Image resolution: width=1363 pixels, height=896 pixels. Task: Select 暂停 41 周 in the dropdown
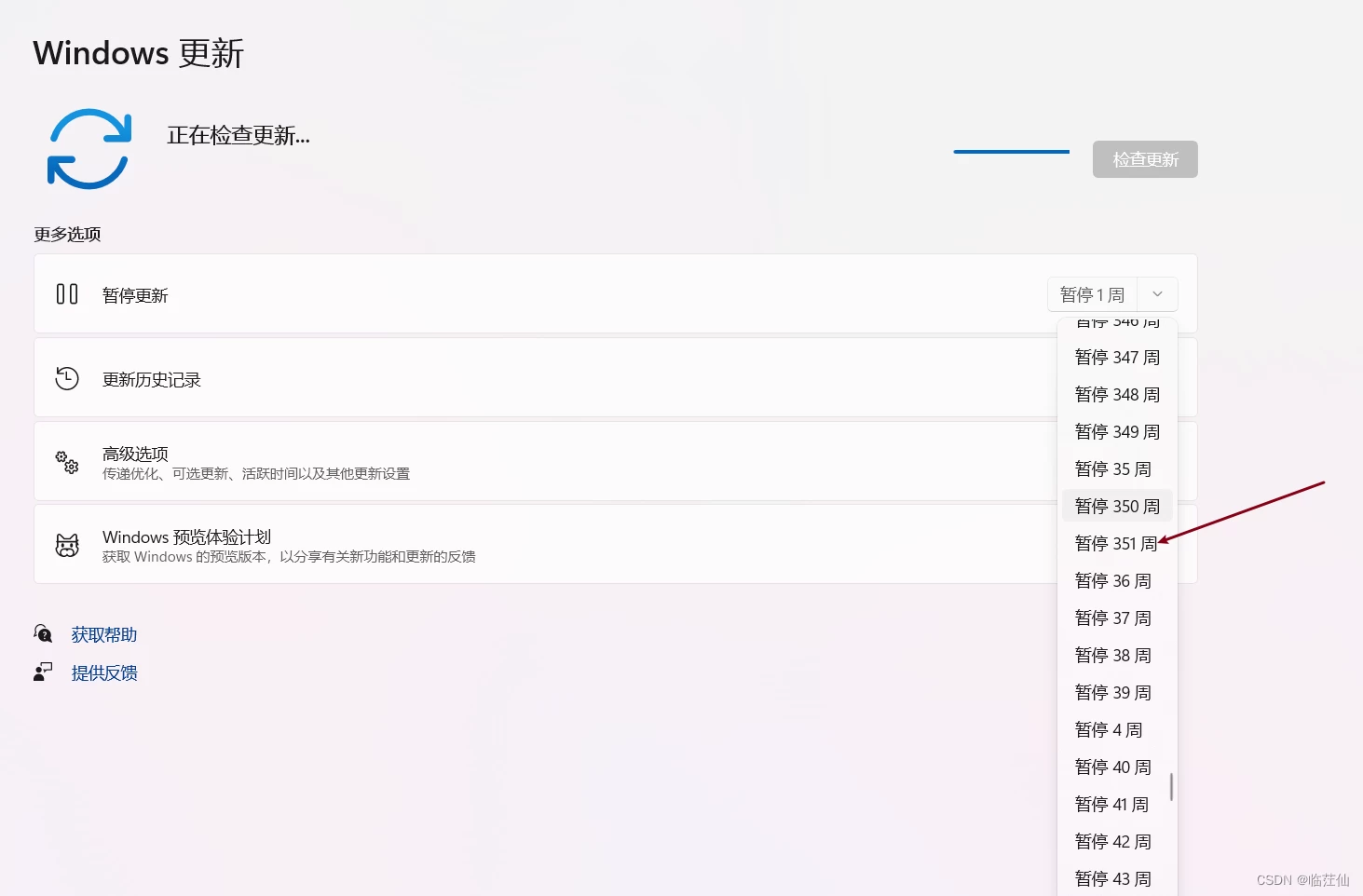1117,805
